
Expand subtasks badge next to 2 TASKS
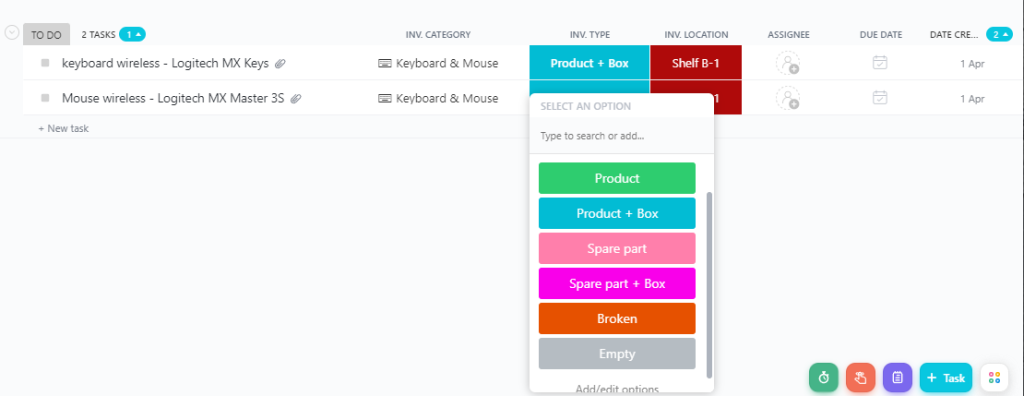(x=132, y=35)
